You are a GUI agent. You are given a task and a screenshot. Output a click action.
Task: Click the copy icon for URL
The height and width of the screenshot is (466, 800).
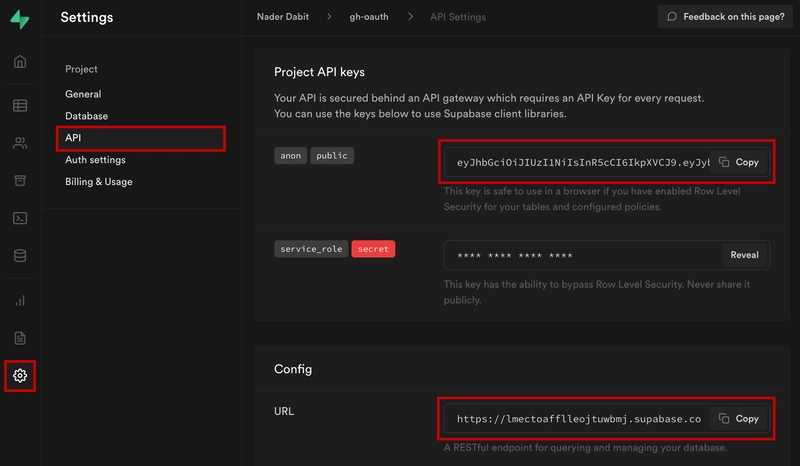click(724, 419)
